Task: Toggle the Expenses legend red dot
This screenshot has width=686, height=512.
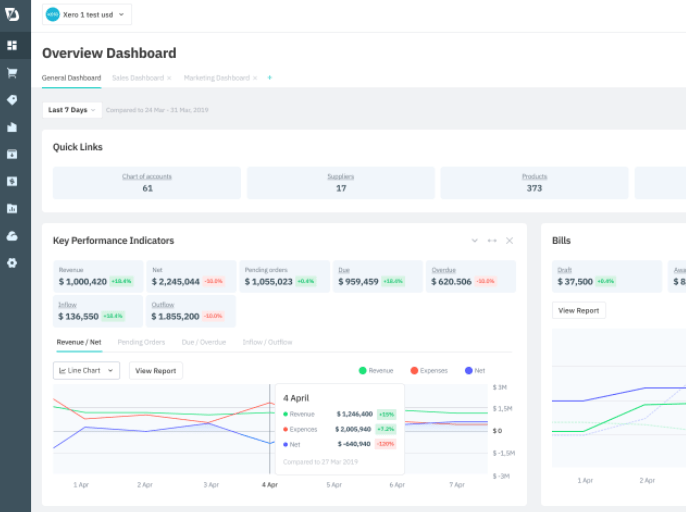Action: coord(414,371)
